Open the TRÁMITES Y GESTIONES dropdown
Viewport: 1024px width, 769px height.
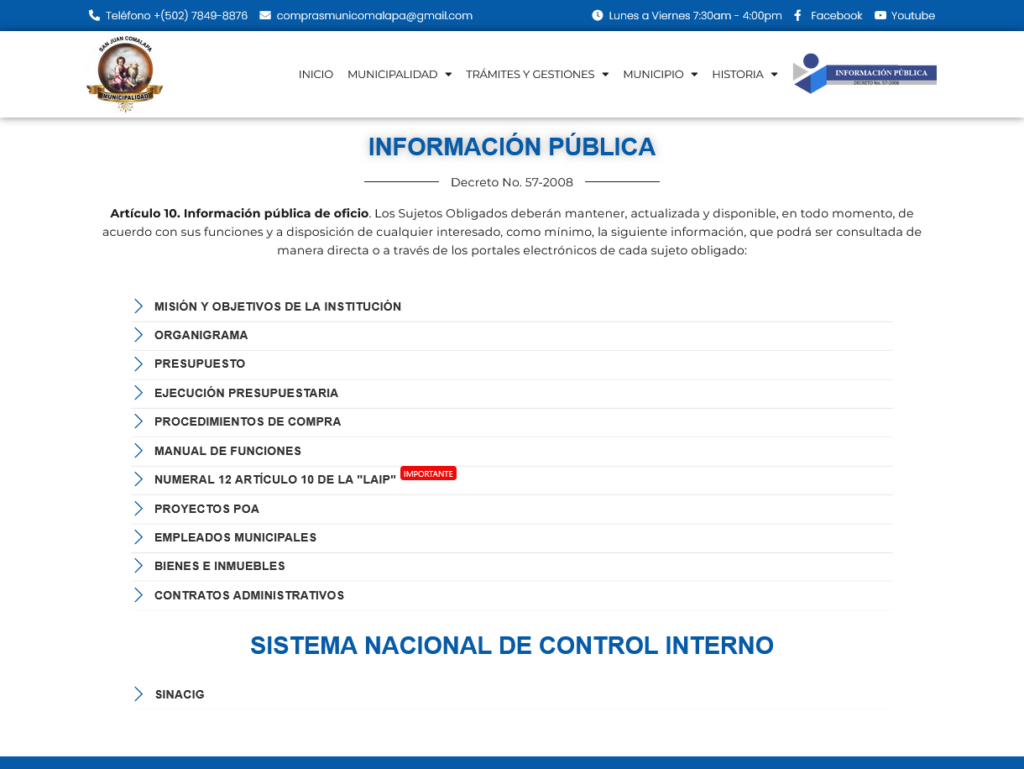(x=536, y=74)
